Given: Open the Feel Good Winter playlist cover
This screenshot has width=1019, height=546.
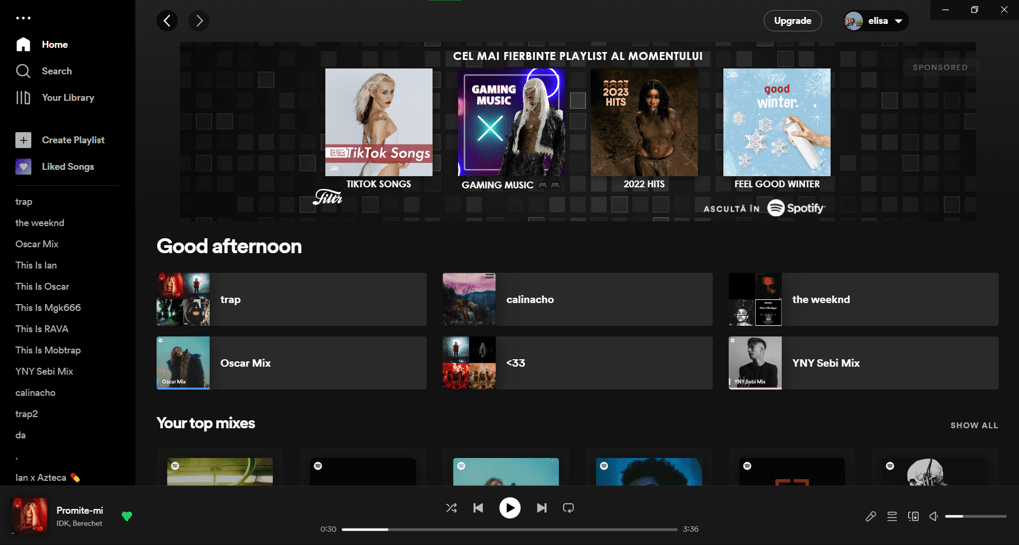Looking at the screenshot, I should 776,122.
